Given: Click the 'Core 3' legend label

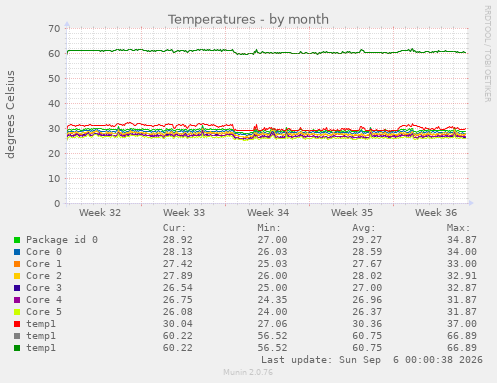Looking at the screenshot, I should click(44, 288).
